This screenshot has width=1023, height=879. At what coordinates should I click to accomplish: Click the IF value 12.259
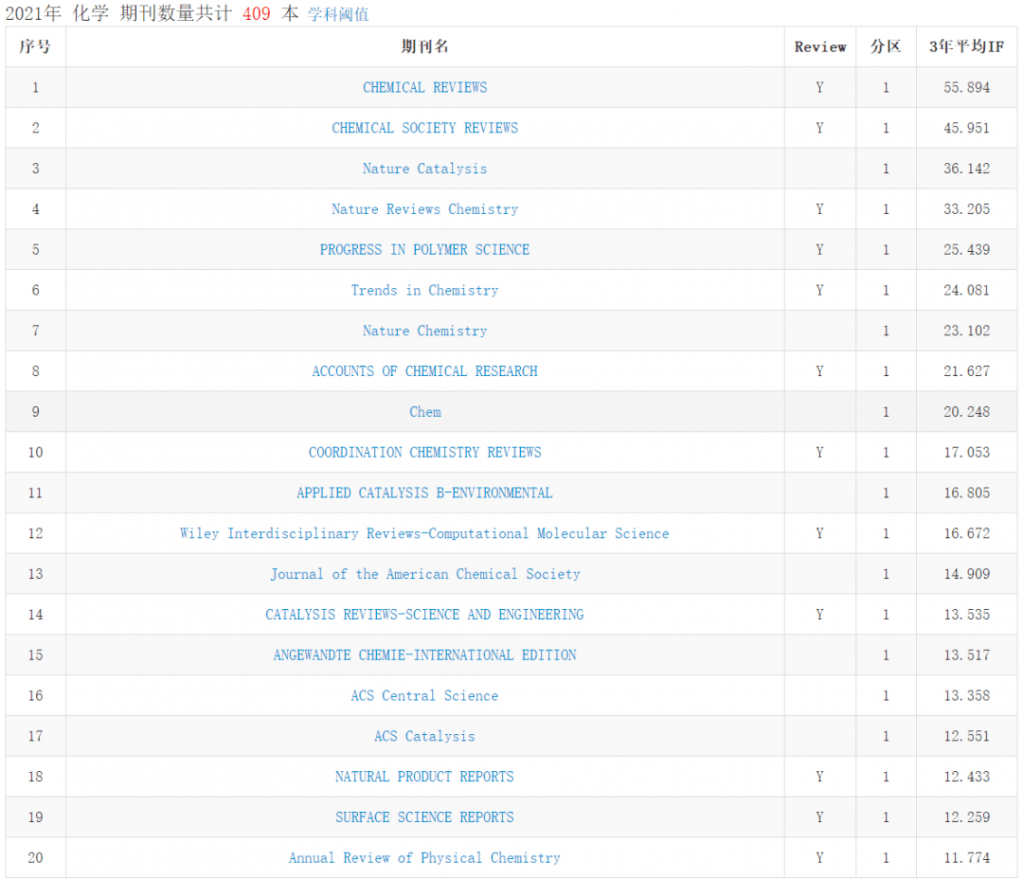click(x=966, y=817)
